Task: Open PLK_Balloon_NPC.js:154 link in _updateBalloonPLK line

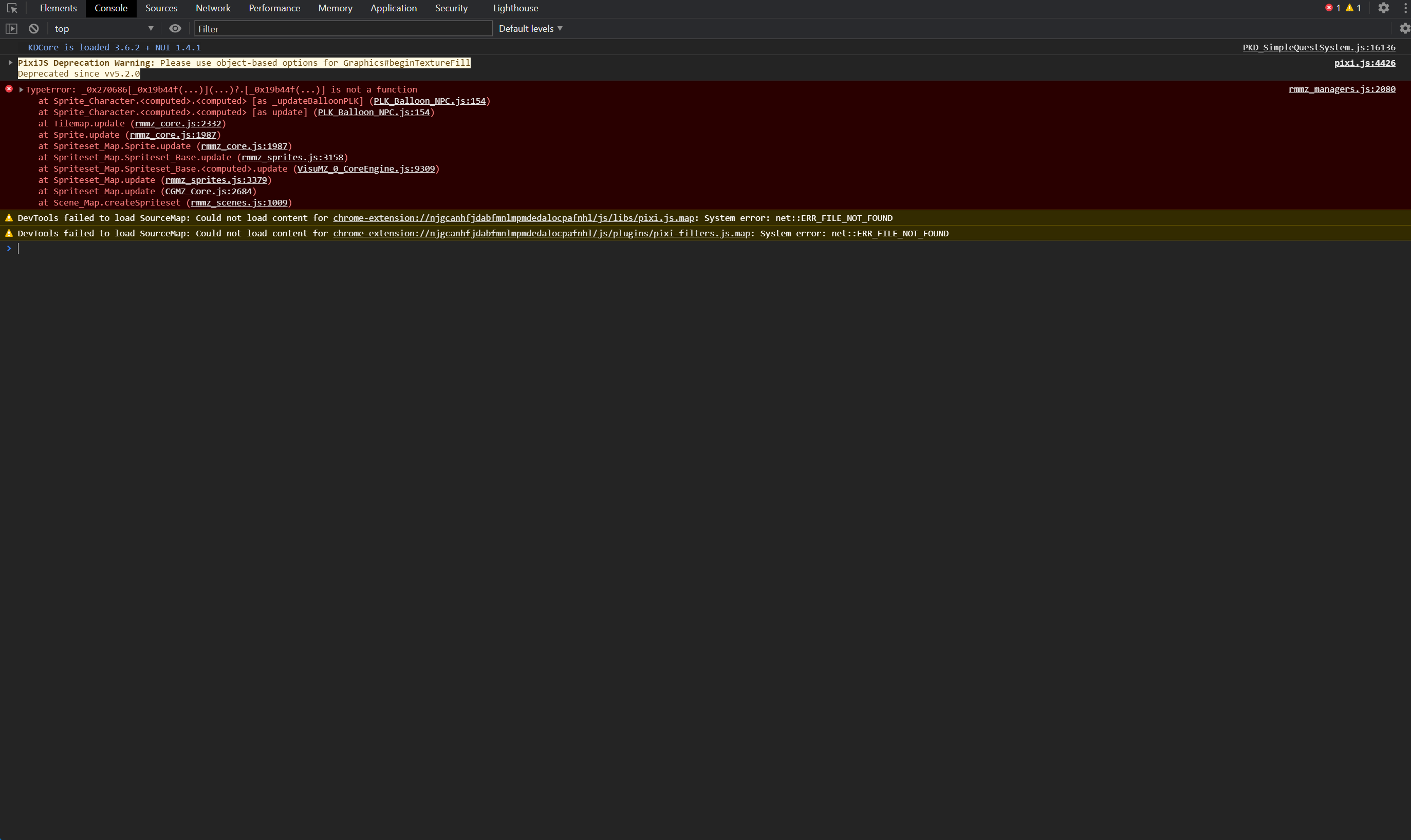Action: click(430, 101)
